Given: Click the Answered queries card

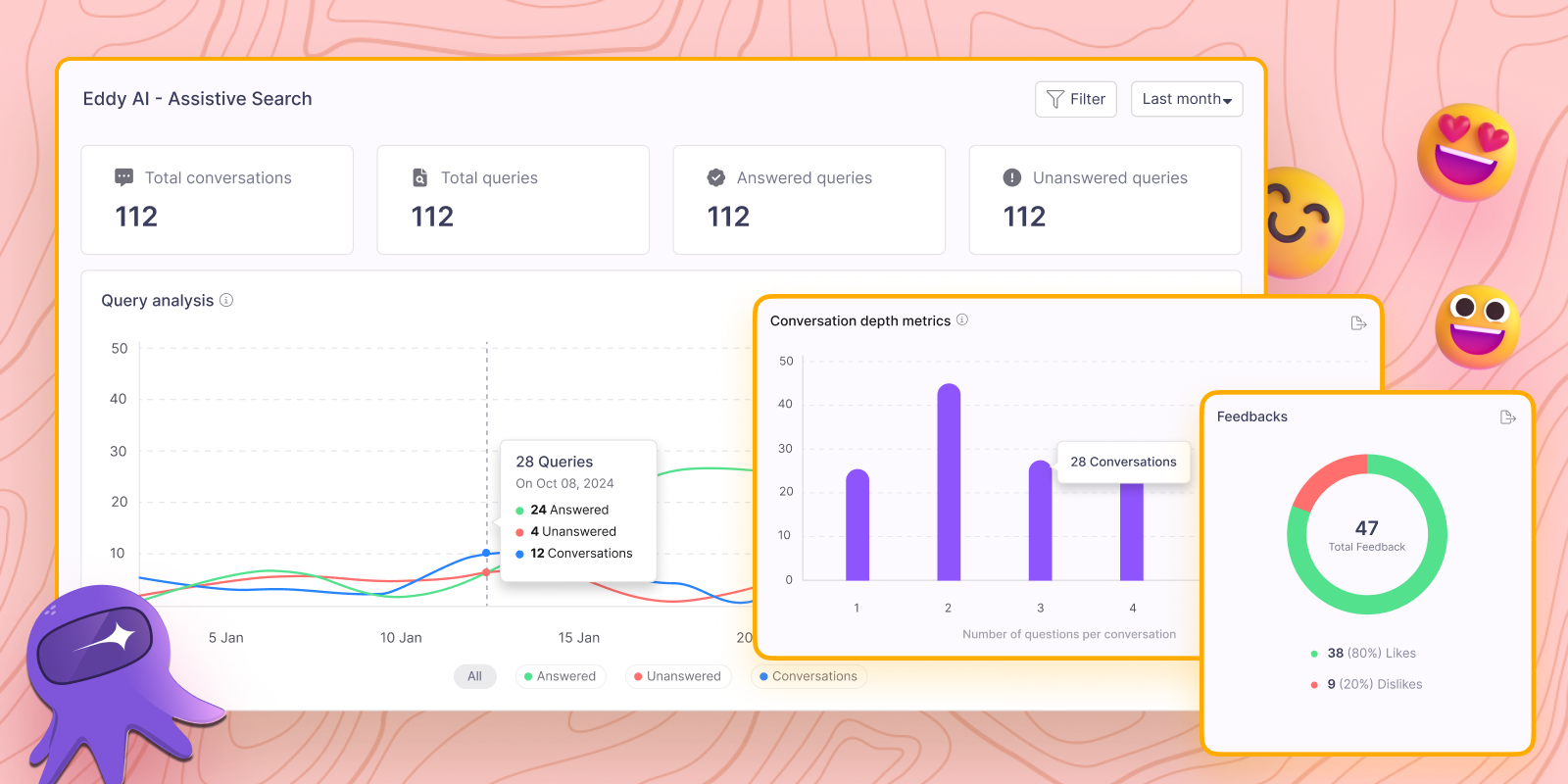Looking at the screenshot, I should tap(809, 200).
